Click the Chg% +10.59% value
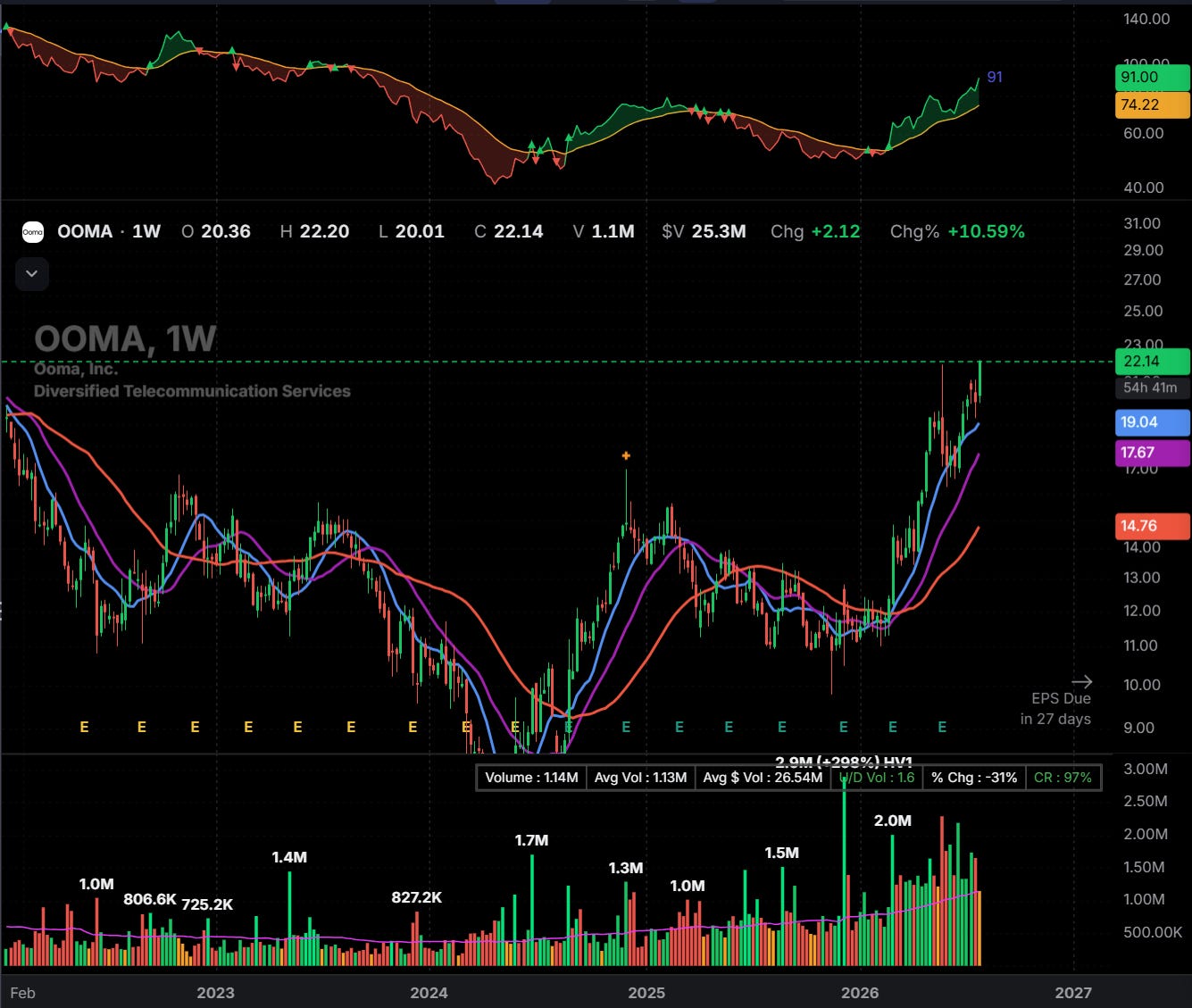1192x1008 pixels. (x=957, y=231)
